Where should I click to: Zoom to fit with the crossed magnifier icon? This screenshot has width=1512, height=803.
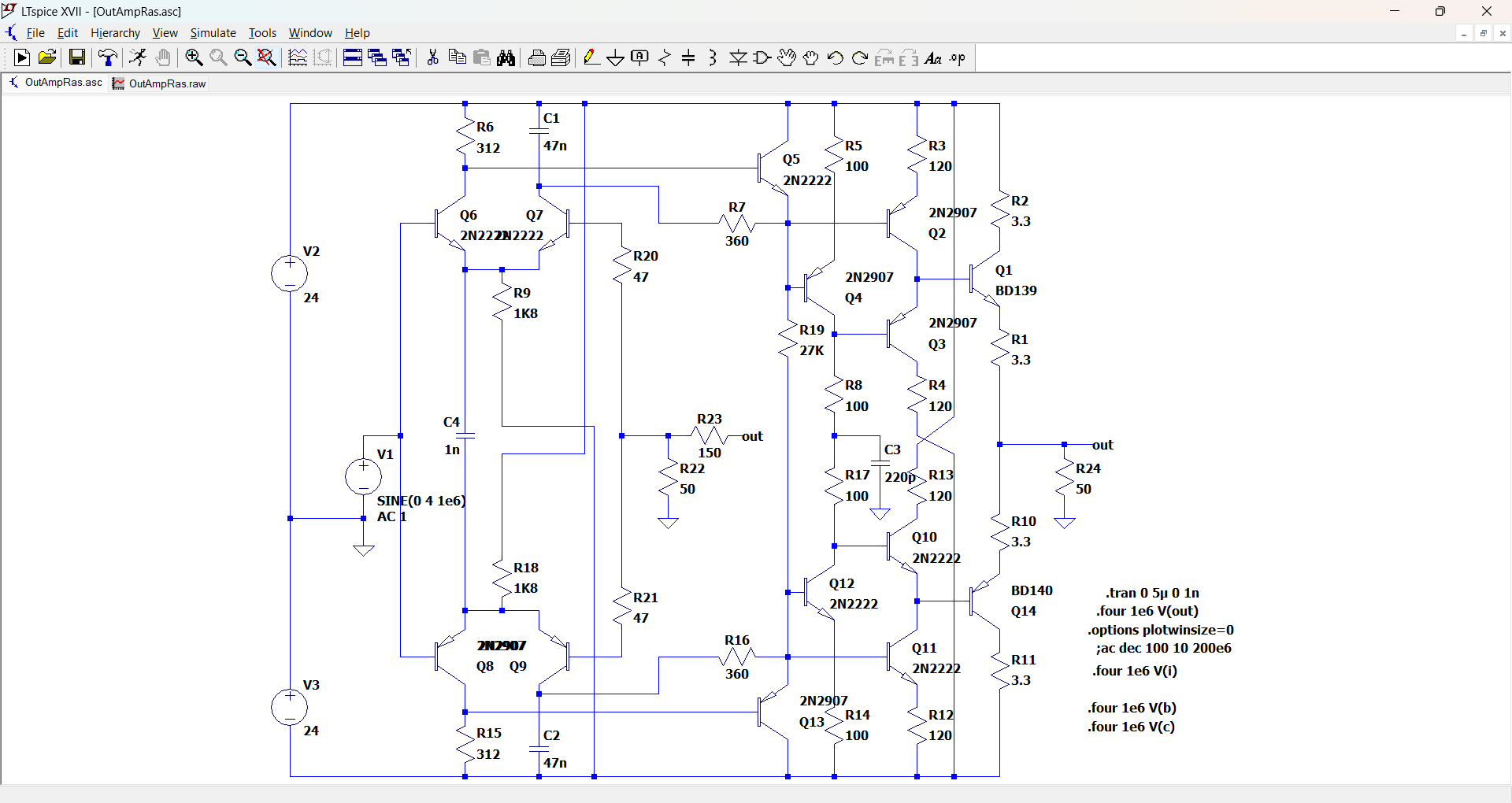point(267,57)
